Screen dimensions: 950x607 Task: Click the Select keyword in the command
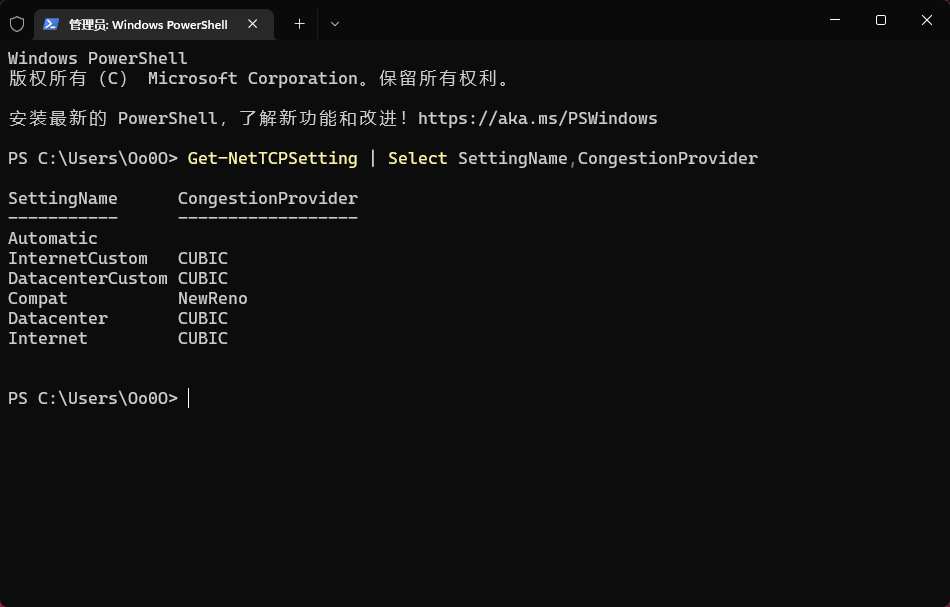tap(417, 158)
